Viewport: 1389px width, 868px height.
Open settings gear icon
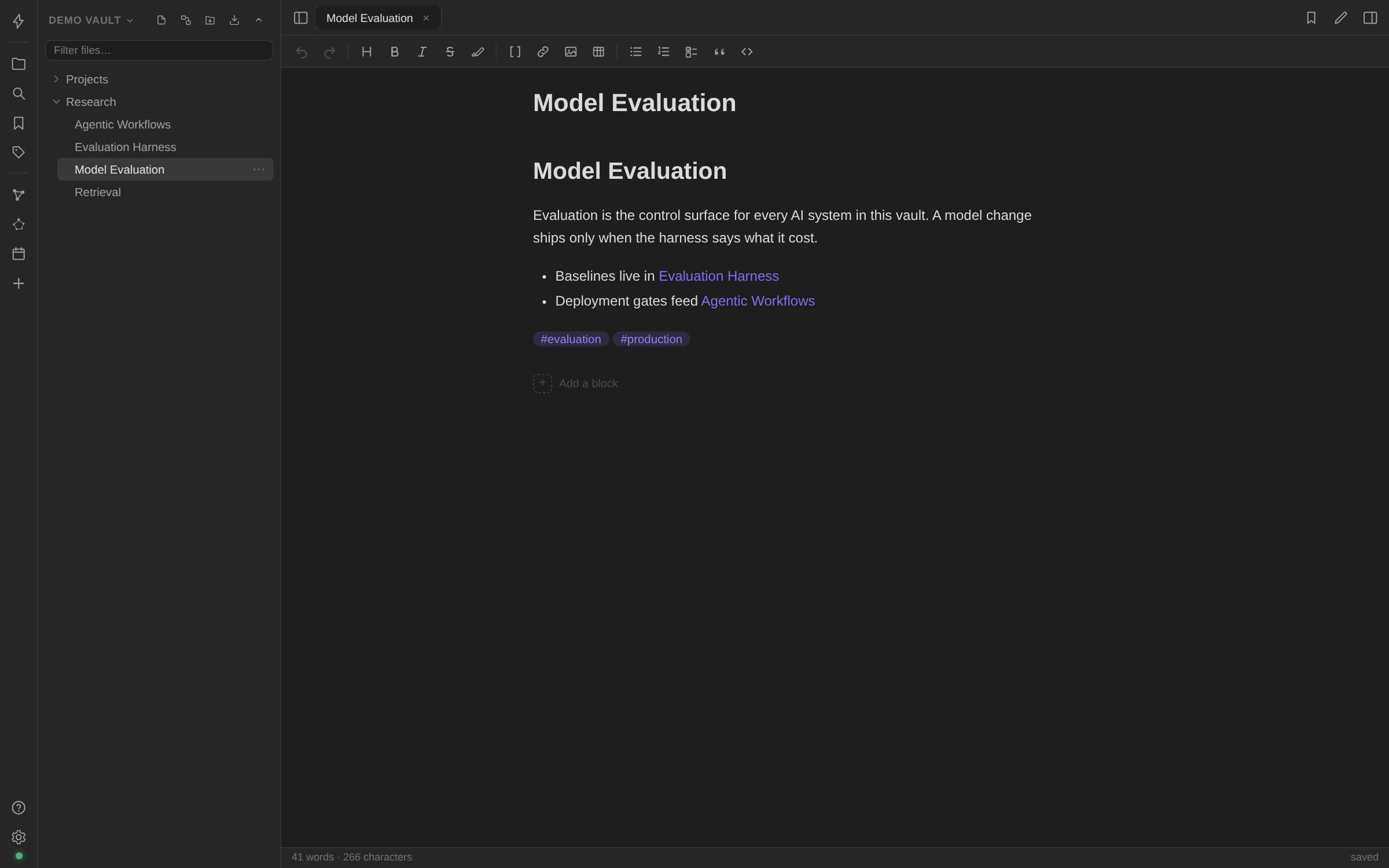click(19, 837)
